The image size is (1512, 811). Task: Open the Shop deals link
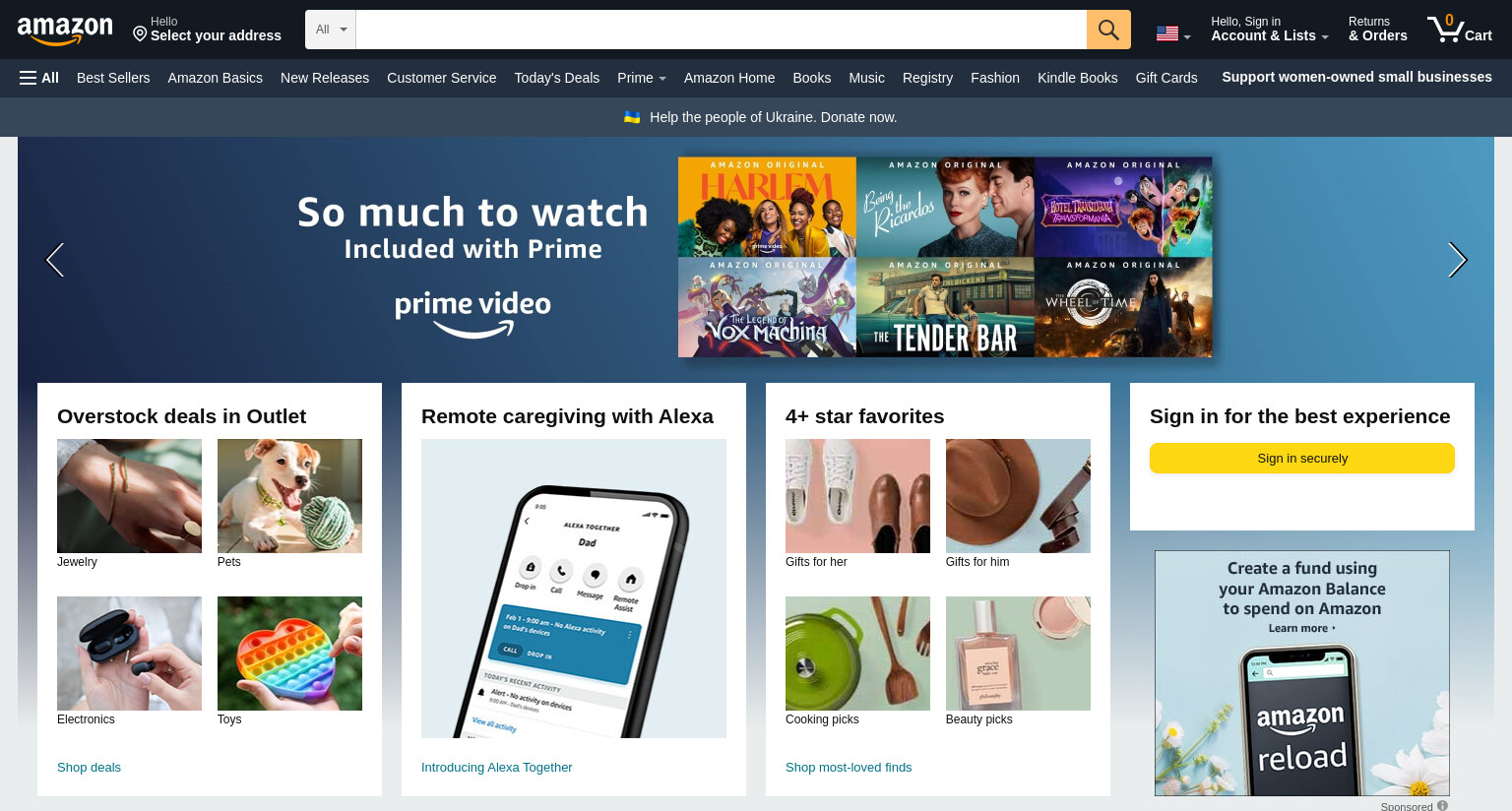pos(89,768)
